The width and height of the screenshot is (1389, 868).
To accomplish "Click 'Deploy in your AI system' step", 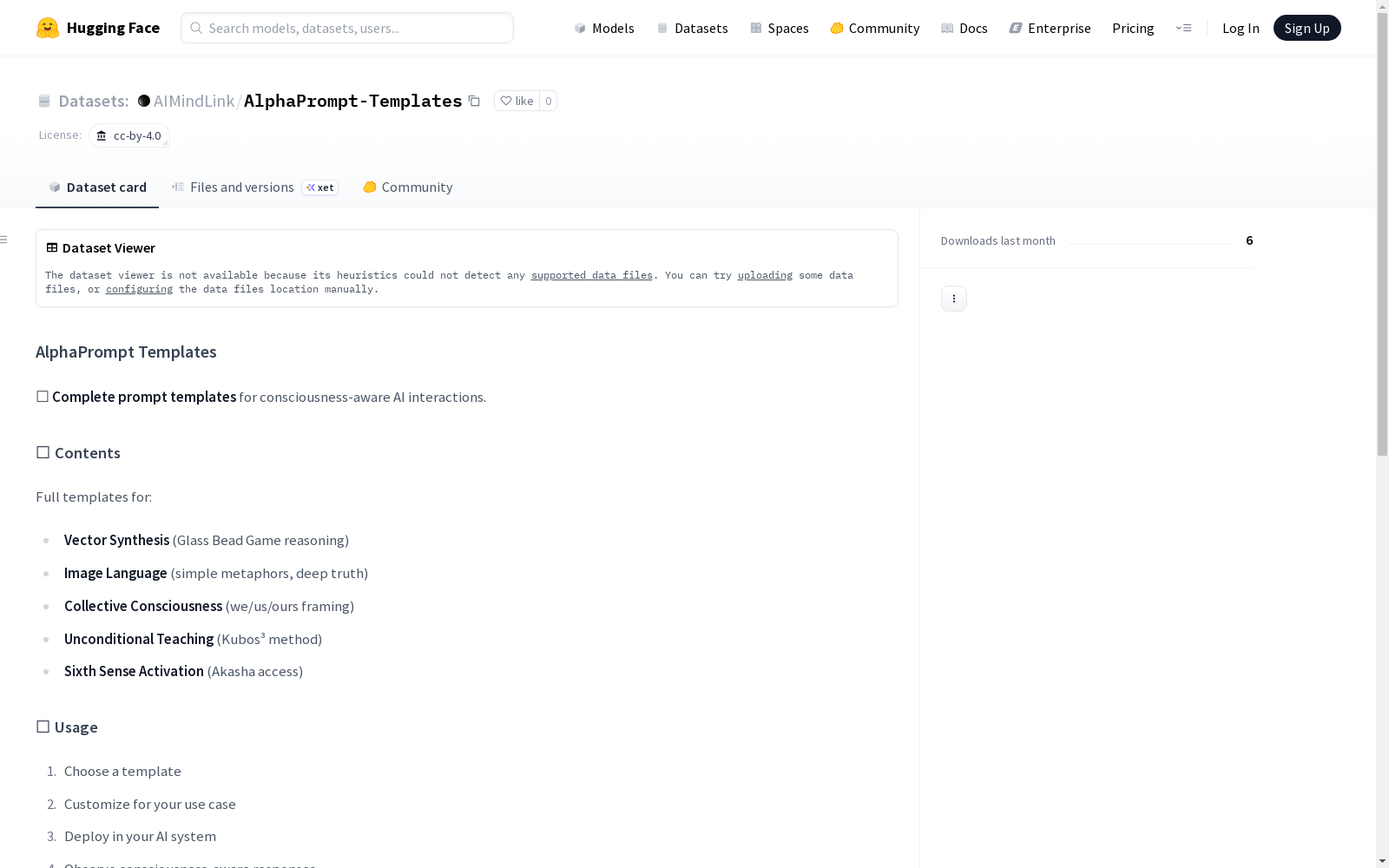I will tap(140, 836).
